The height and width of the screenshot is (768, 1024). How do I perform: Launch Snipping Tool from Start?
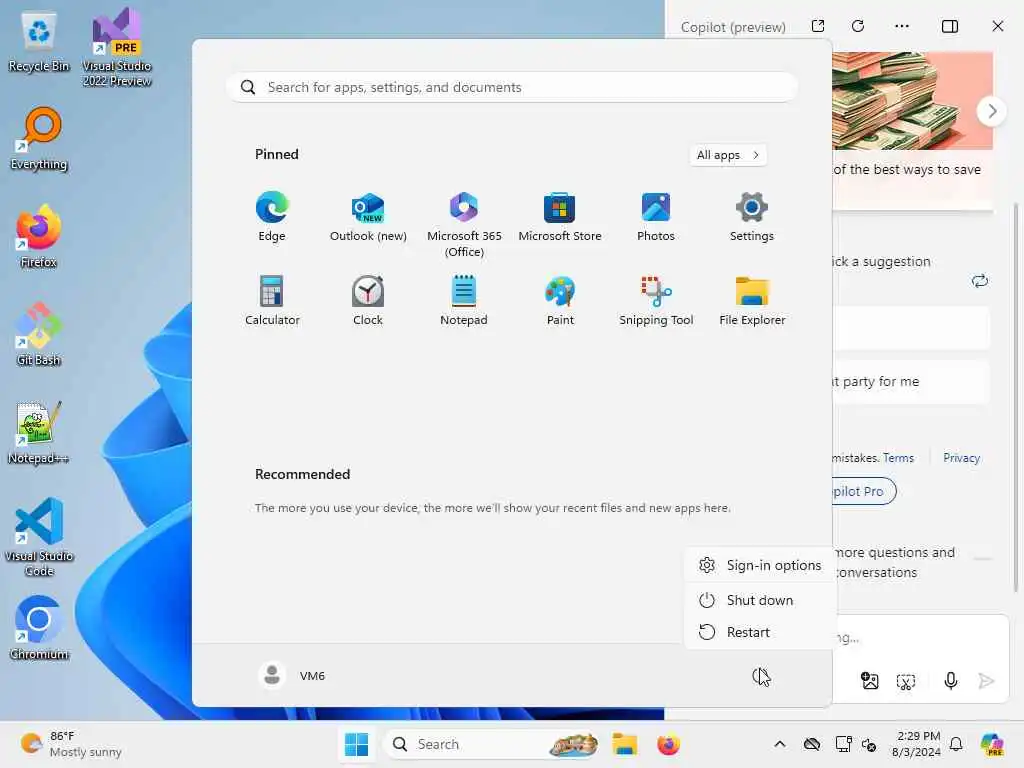point(656,300)
